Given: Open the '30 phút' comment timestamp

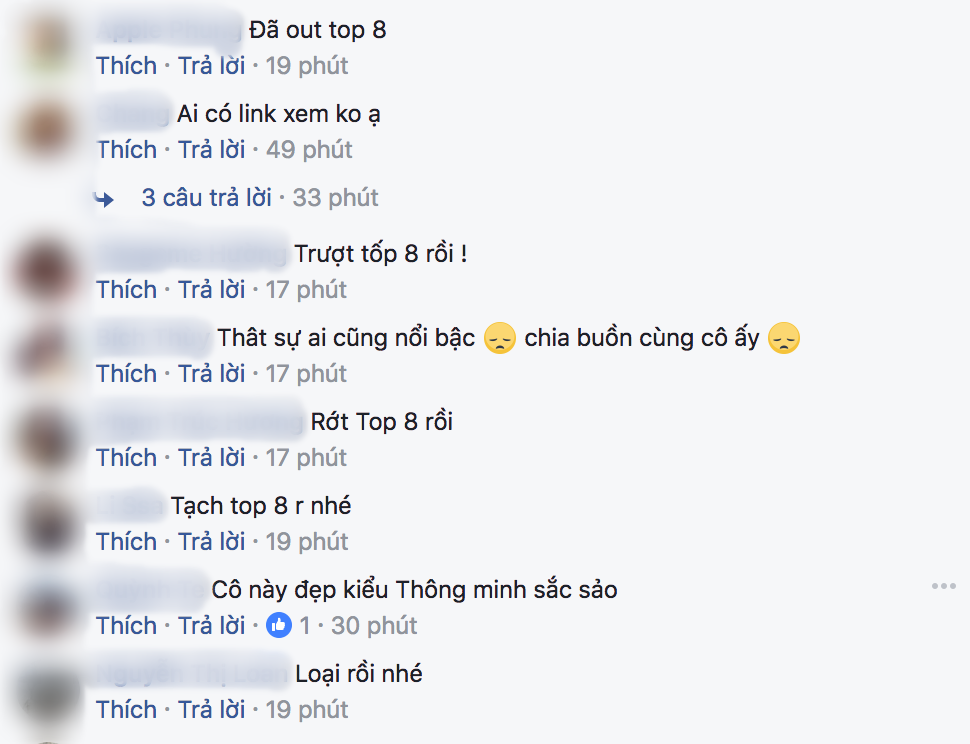Looking at the screenshot, I should point(374,626).
